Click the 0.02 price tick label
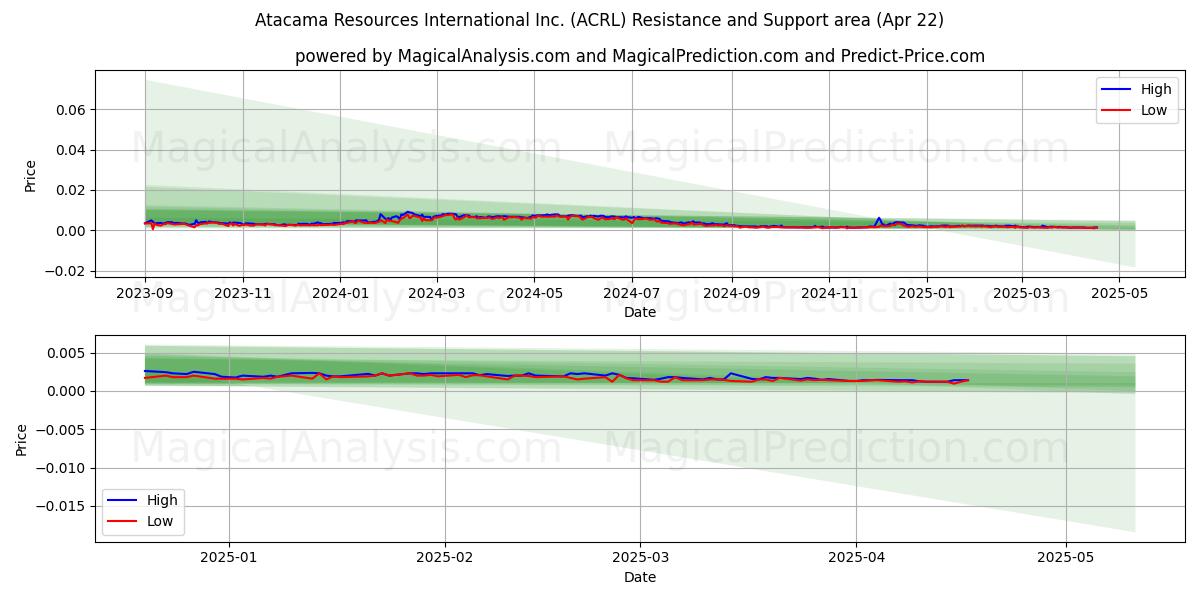The width and height of the screenshot is (1200, 600). (72, 190)
